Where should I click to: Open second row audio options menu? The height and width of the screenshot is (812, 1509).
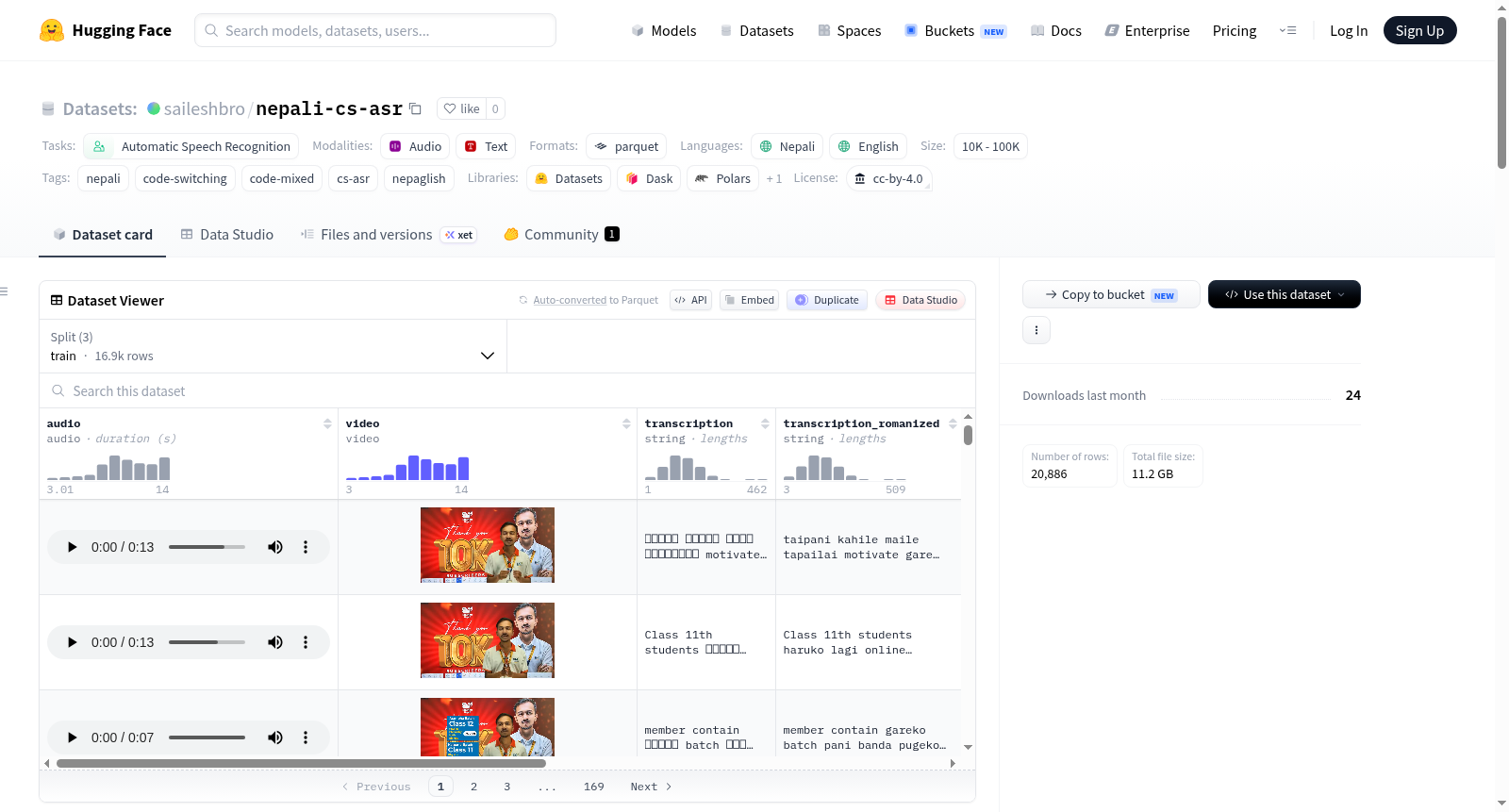click(306, 642)
